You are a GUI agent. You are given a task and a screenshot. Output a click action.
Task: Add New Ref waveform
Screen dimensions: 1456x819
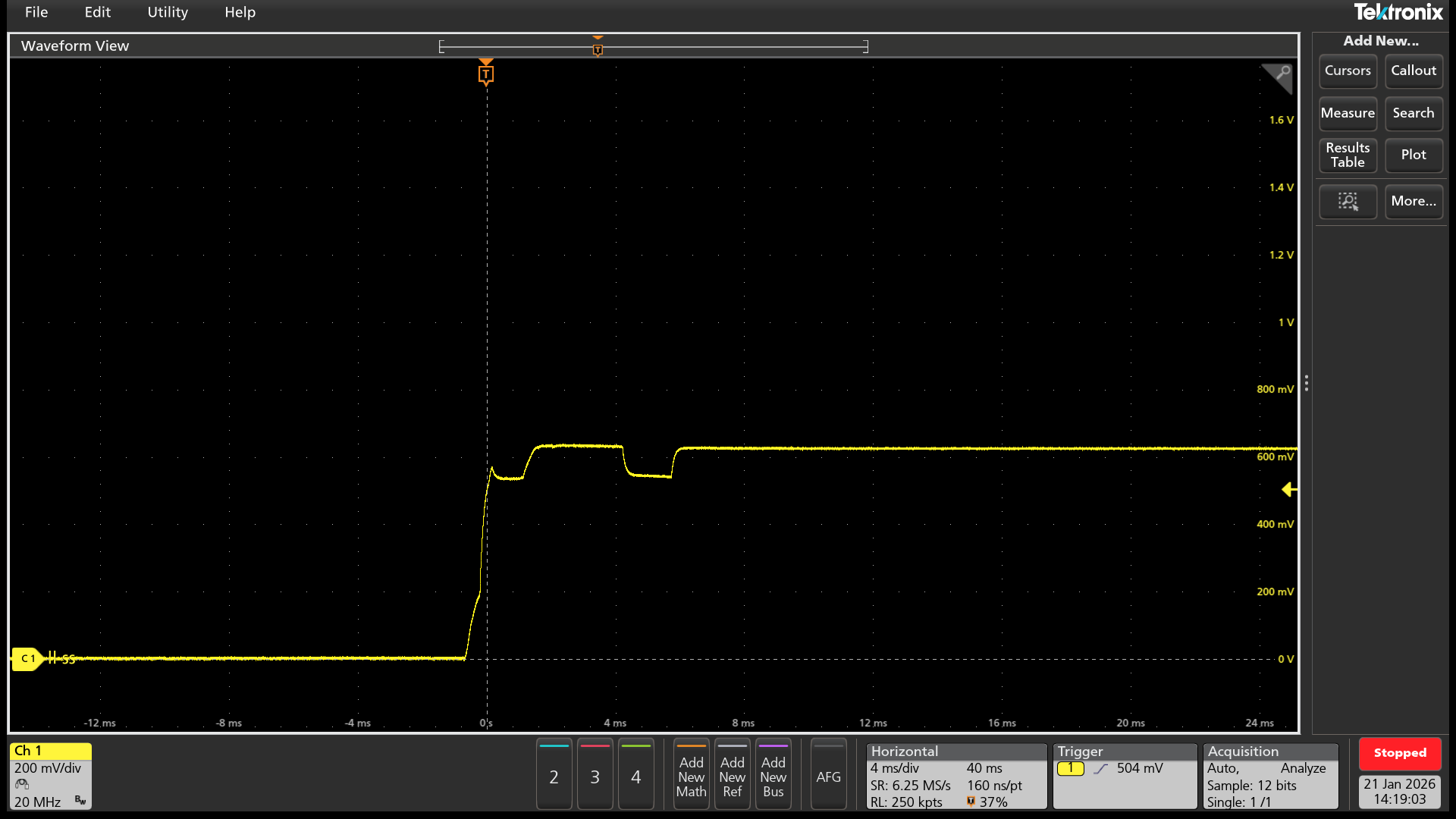[732, 776]
